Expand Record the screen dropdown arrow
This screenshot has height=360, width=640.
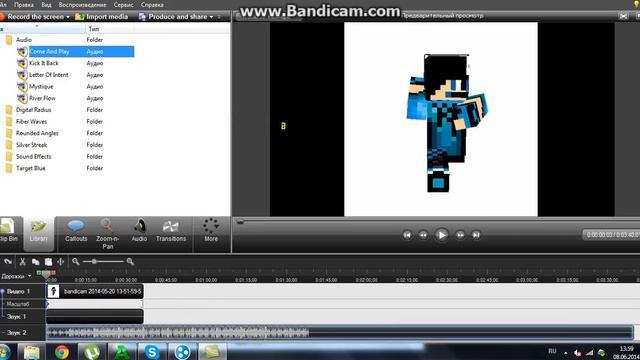click(68, 17)
